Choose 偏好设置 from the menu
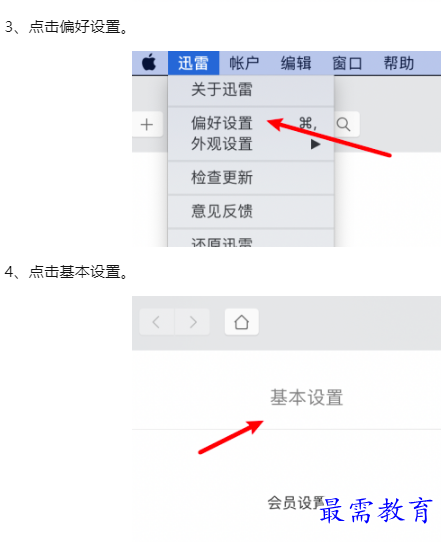This screenshot has height=542, width=441. pos(251,123)
